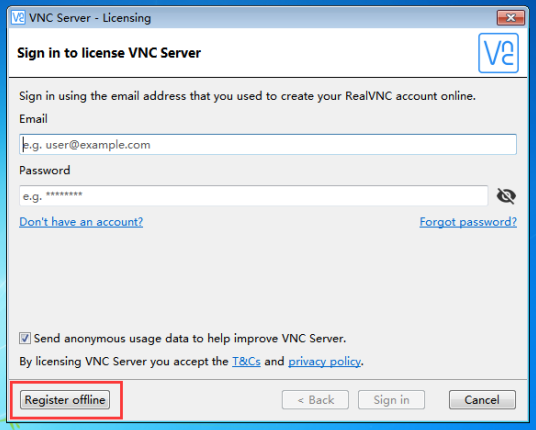
Task: Focus the Email input field
Action: point(268,145)
